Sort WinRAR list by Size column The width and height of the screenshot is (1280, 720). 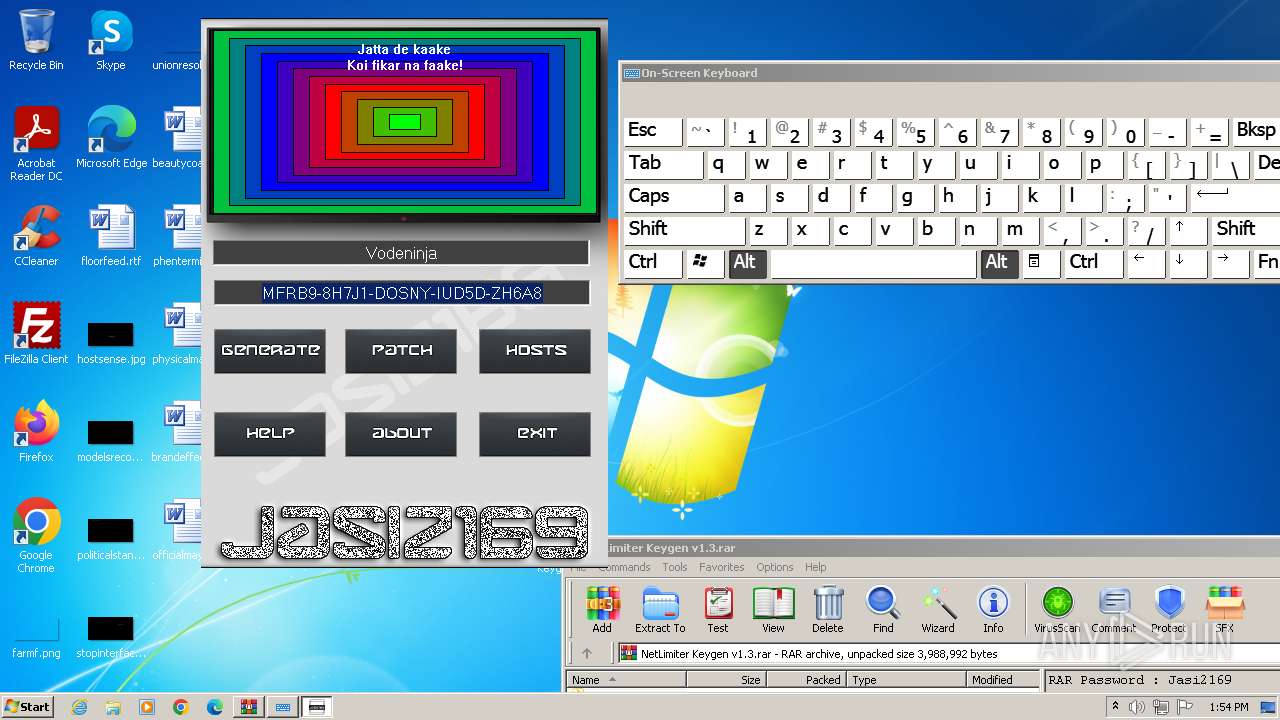pyautogui.click(x=726, y=680)
